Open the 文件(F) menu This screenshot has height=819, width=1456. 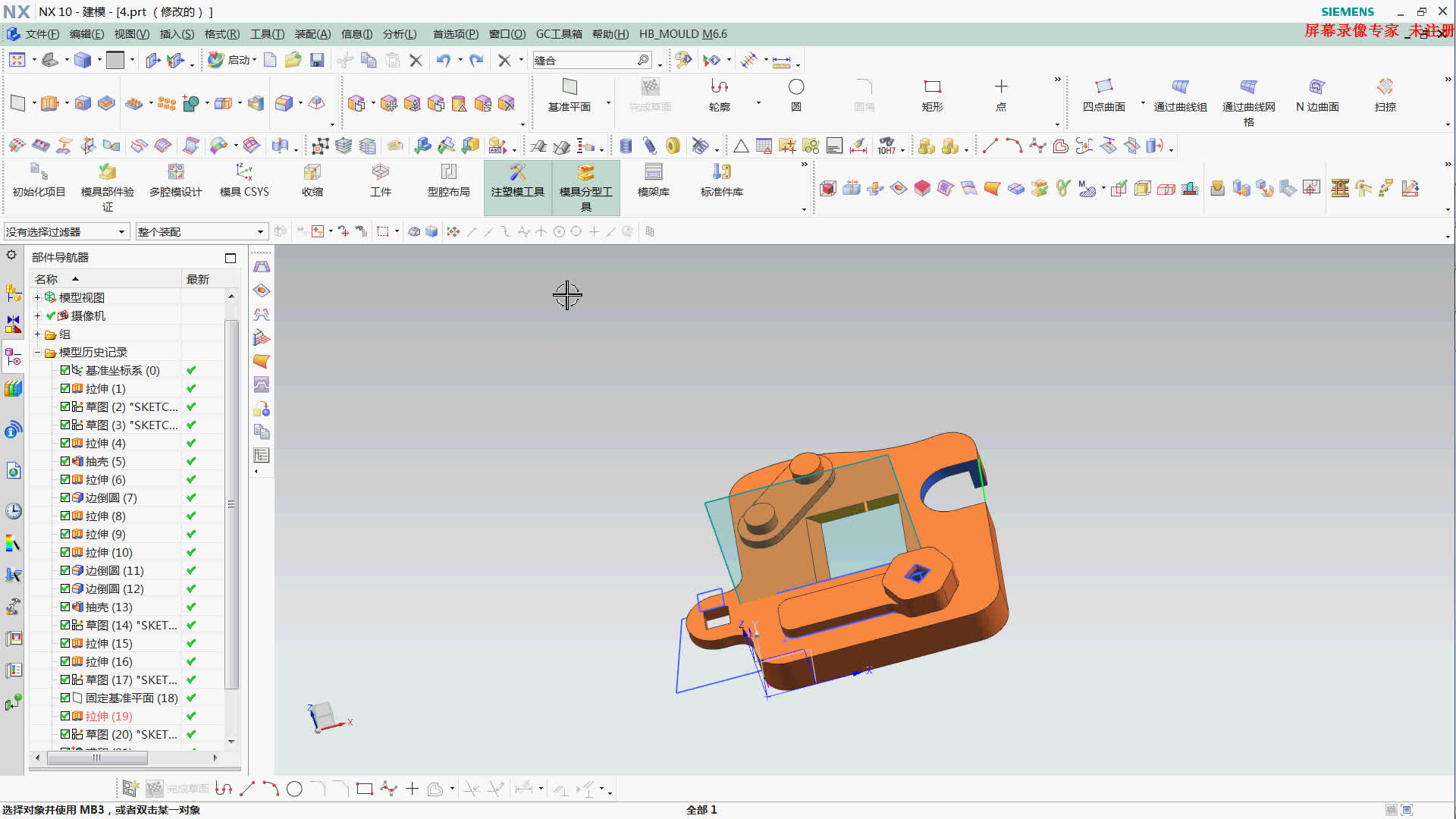pos(41,34)
